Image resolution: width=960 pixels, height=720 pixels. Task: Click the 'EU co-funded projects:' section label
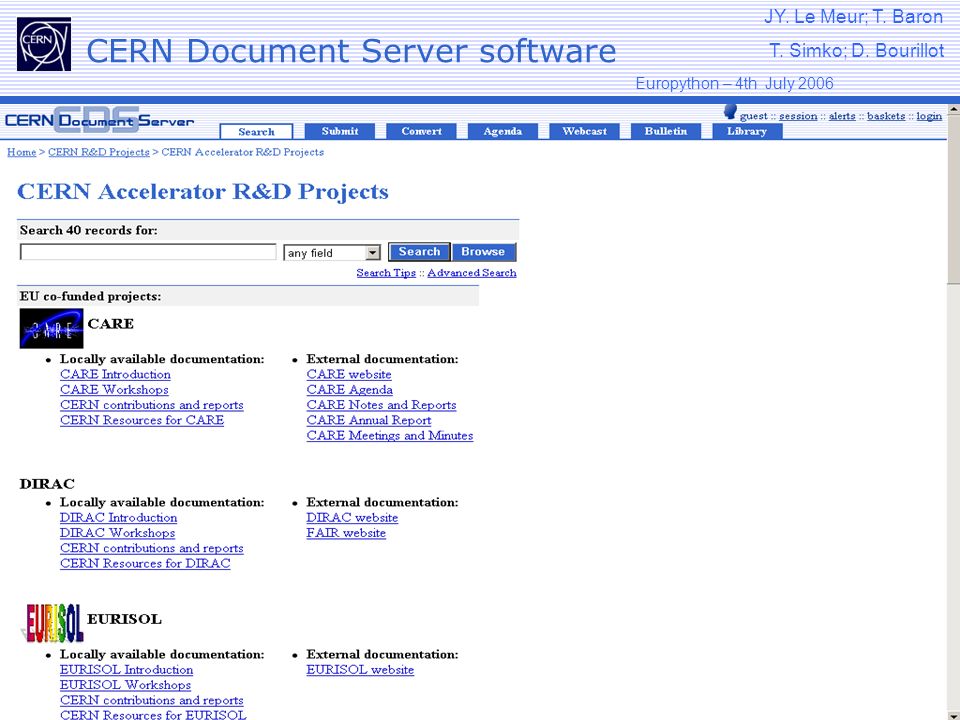pyautogui.click(x=91, y=297)
